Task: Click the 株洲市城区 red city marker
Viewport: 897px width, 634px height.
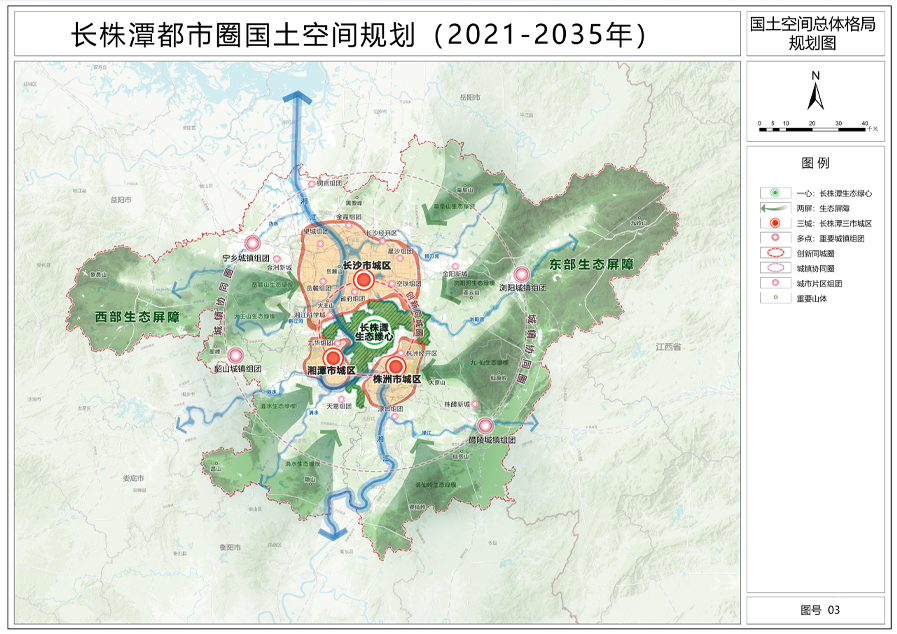Action: point(395,366)
